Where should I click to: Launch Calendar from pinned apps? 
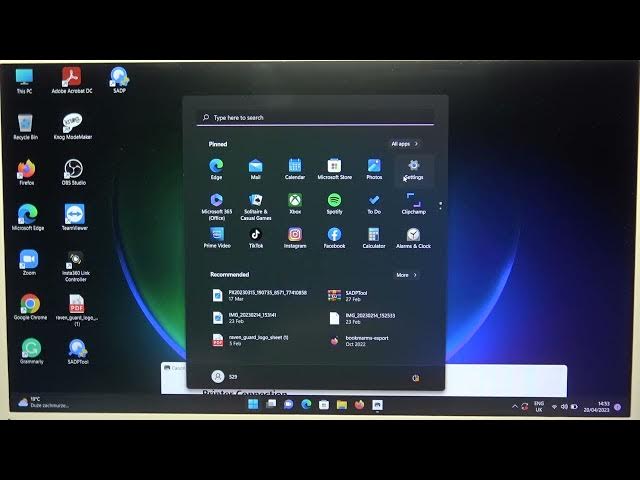[295, 169]
